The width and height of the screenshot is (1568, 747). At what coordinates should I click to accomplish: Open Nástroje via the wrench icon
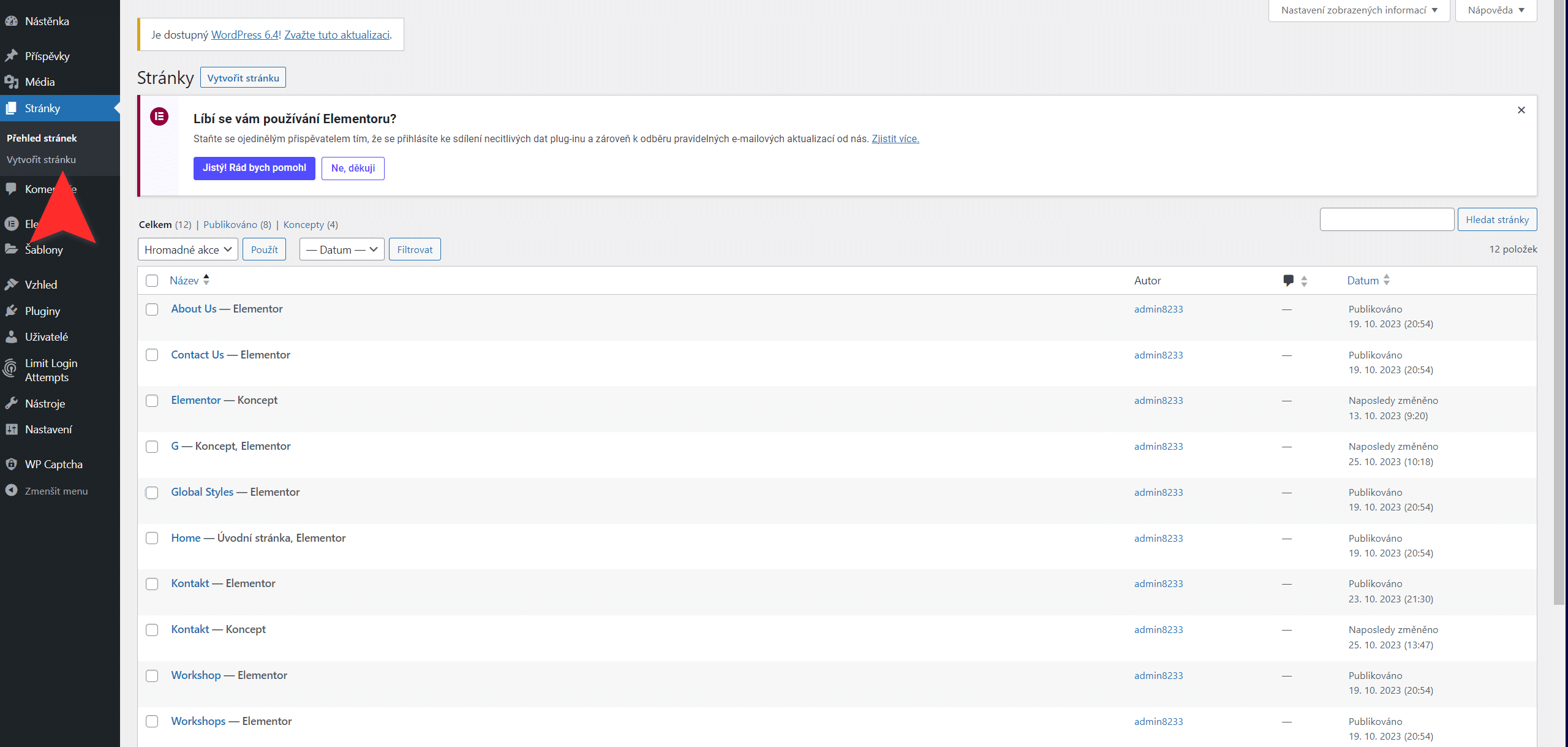(11, 403)
